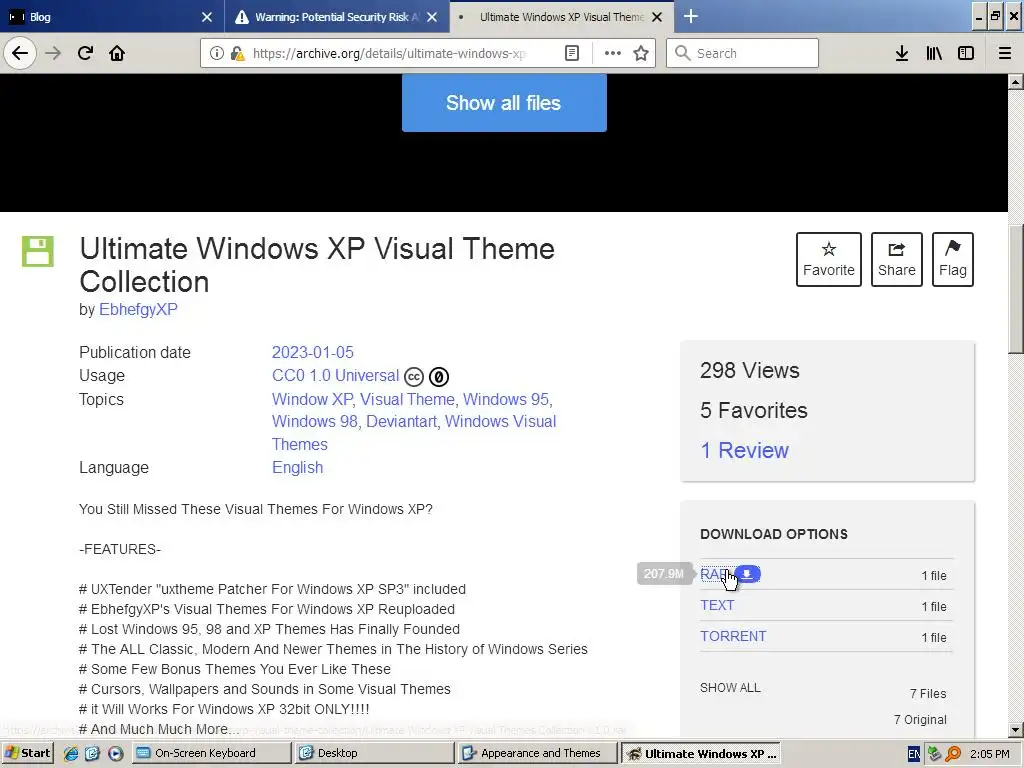This screenshot has width=1024, height=768.
Task: Open a new browser tab
Action: pyautogui.click(x=690, y=16)
